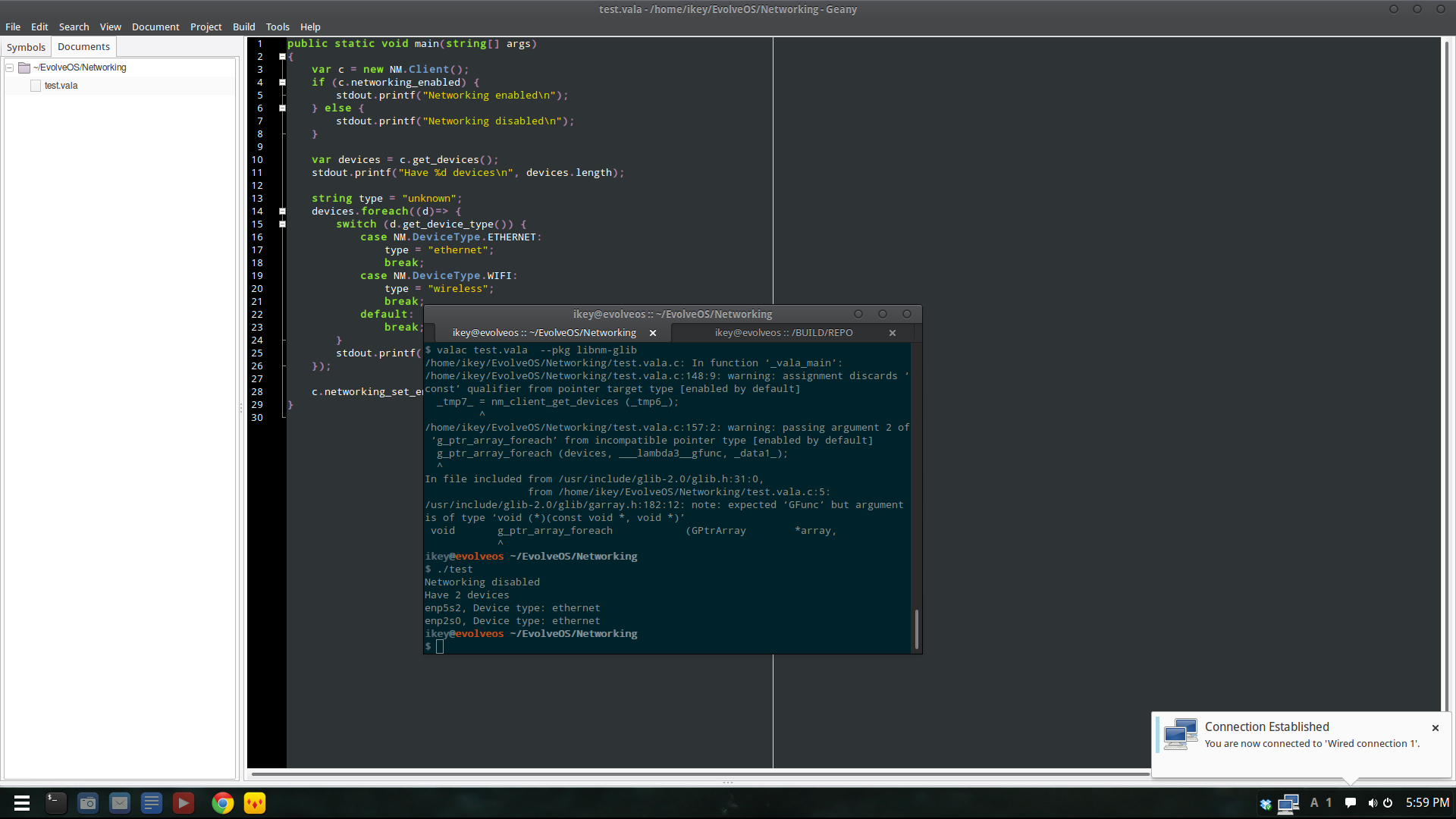Screen dimensions: 1456x819
Task: Click the Dropbox tray icon
Action: 1266,804
